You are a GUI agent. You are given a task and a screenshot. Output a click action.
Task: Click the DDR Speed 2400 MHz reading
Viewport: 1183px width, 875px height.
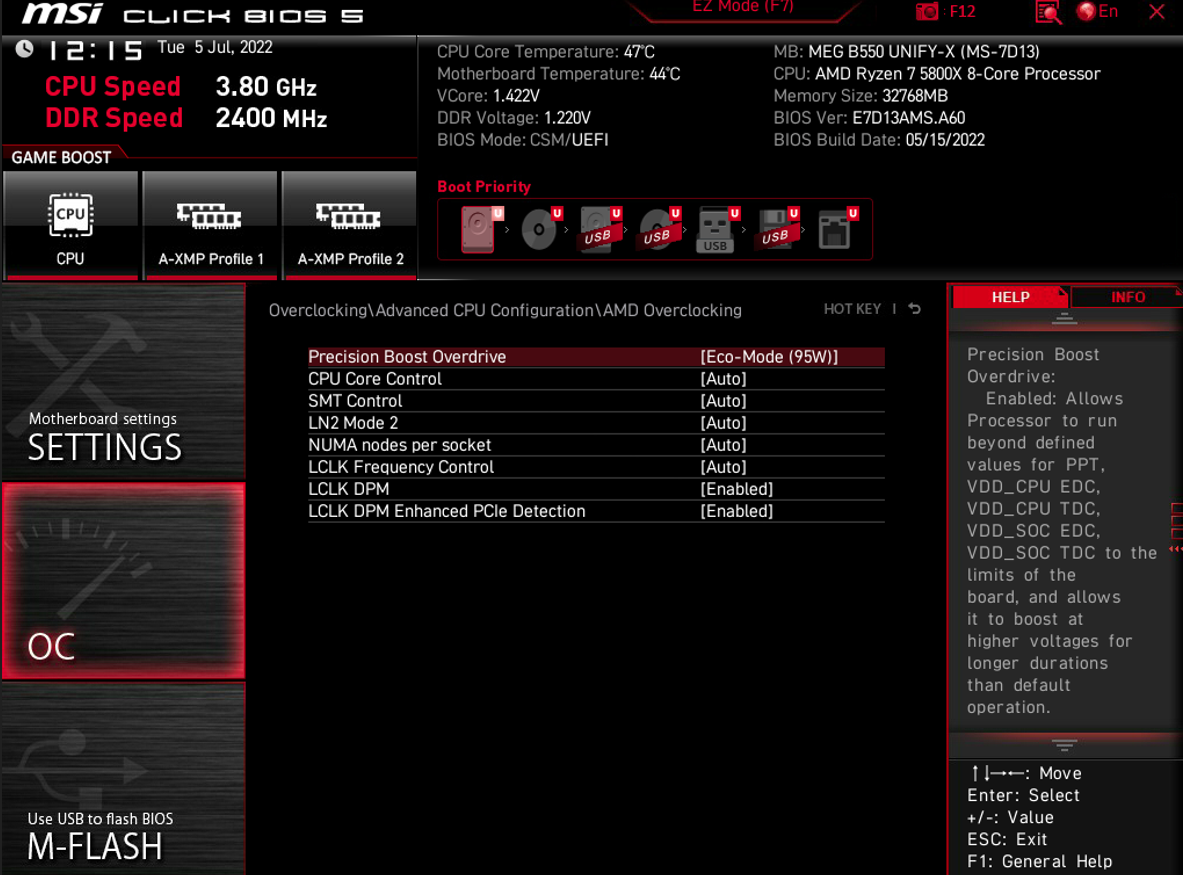tap(186, 118)
